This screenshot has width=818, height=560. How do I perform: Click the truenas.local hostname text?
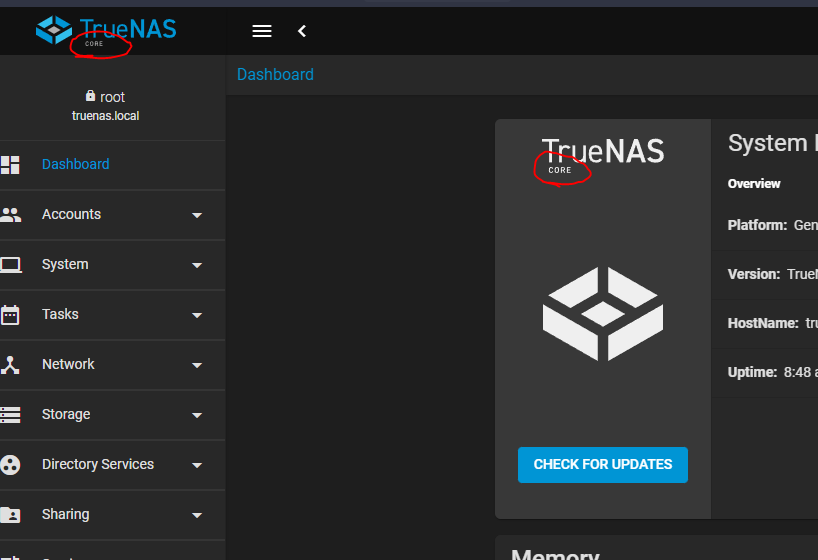[x=105, y=116]
